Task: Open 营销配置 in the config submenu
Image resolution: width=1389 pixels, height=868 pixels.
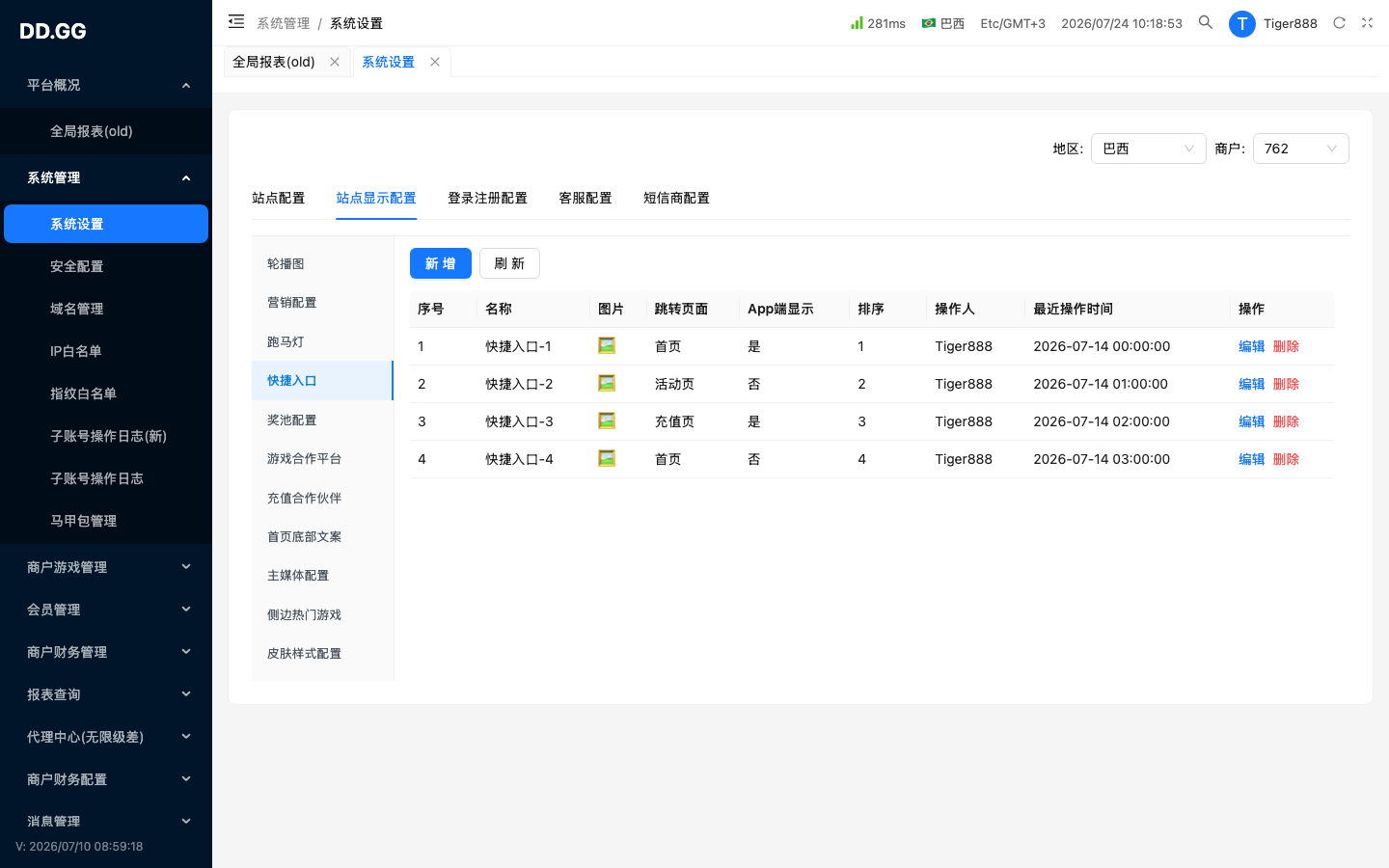Action: coord(322,302)
